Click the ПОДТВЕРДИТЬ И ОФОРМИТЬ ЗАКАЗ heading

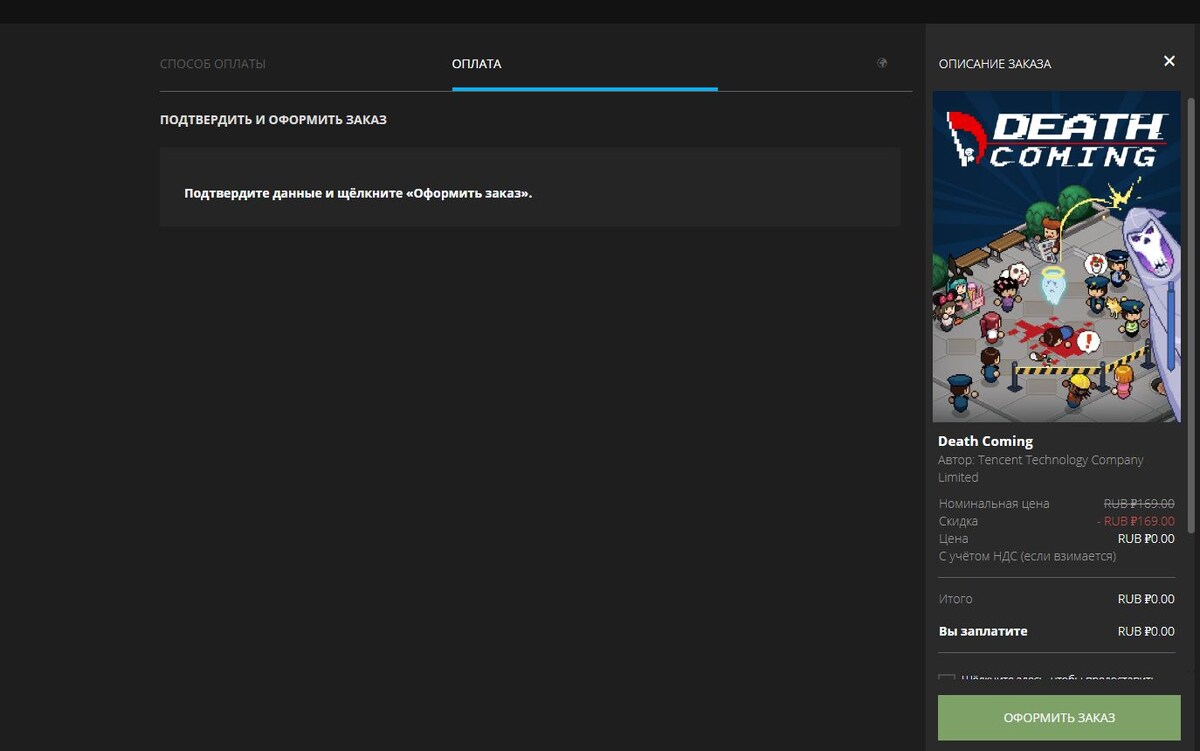273,120
